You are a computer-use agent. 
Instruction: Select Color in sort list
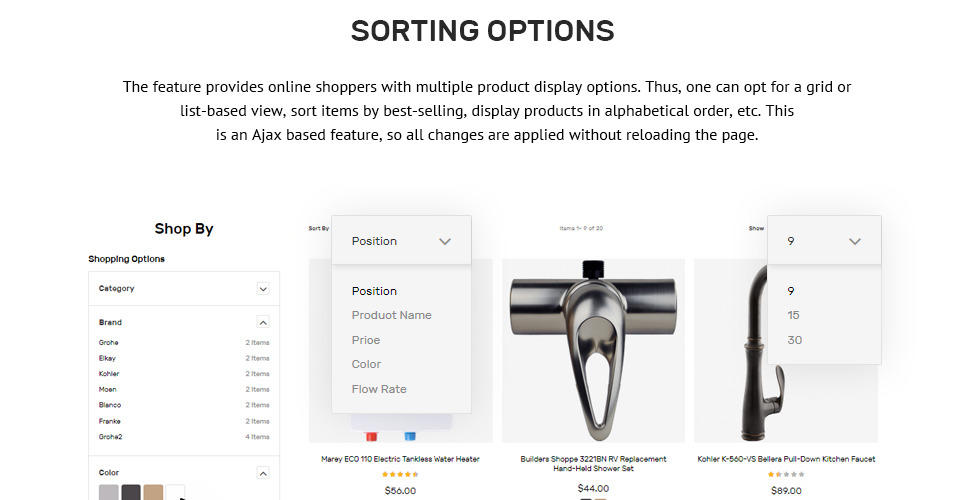pos(366,364)
